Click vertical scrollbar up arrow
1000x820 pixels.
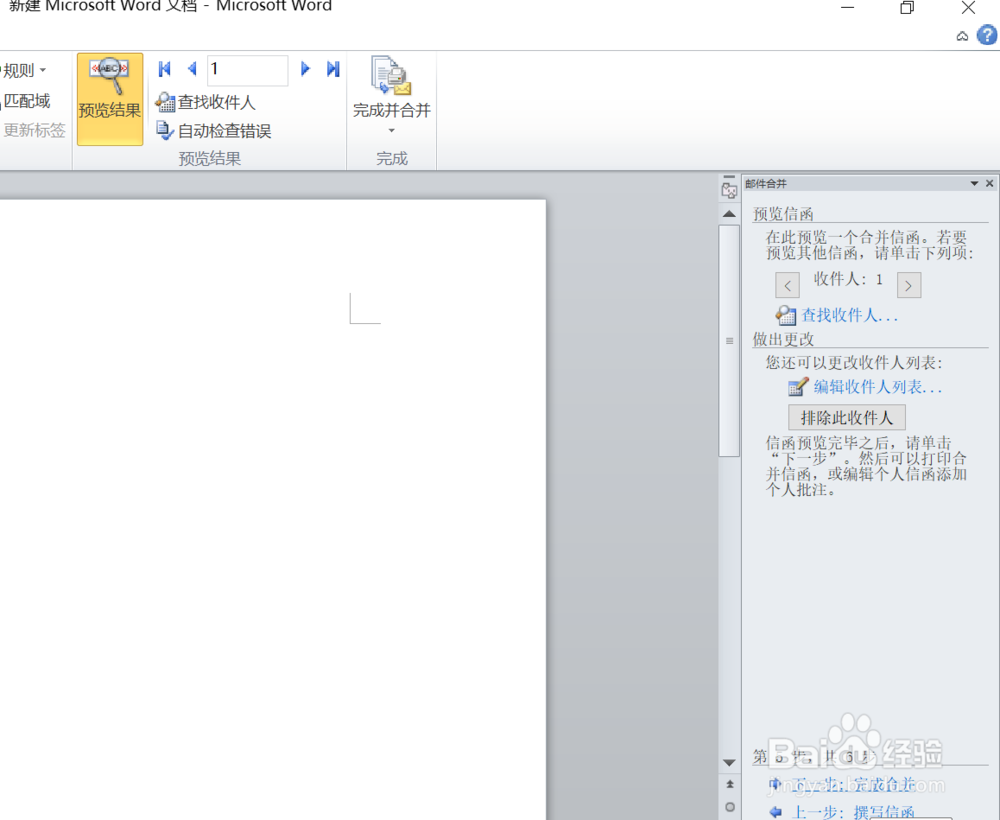729,214
